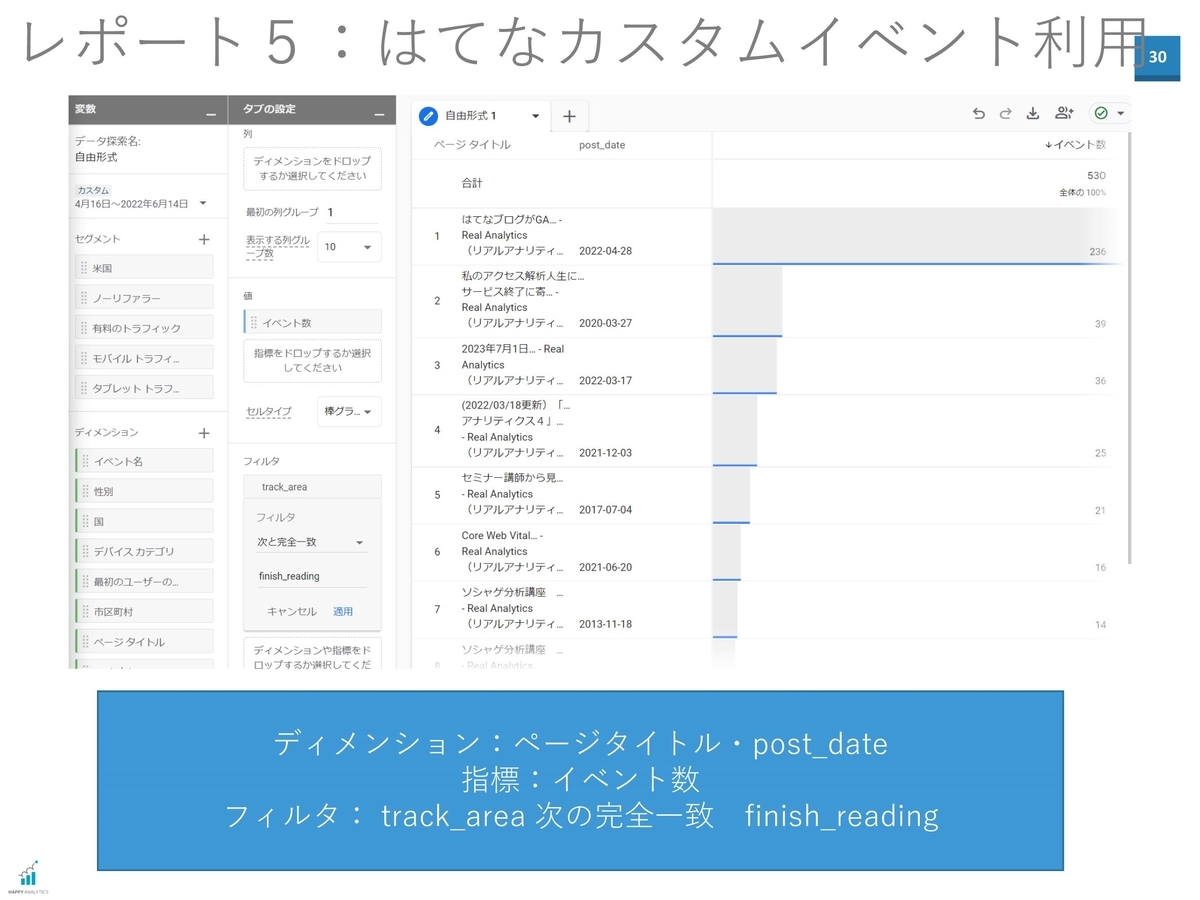Select the 性別 dimension
This screenshot has height=900, width=1200.
(144, 491)
